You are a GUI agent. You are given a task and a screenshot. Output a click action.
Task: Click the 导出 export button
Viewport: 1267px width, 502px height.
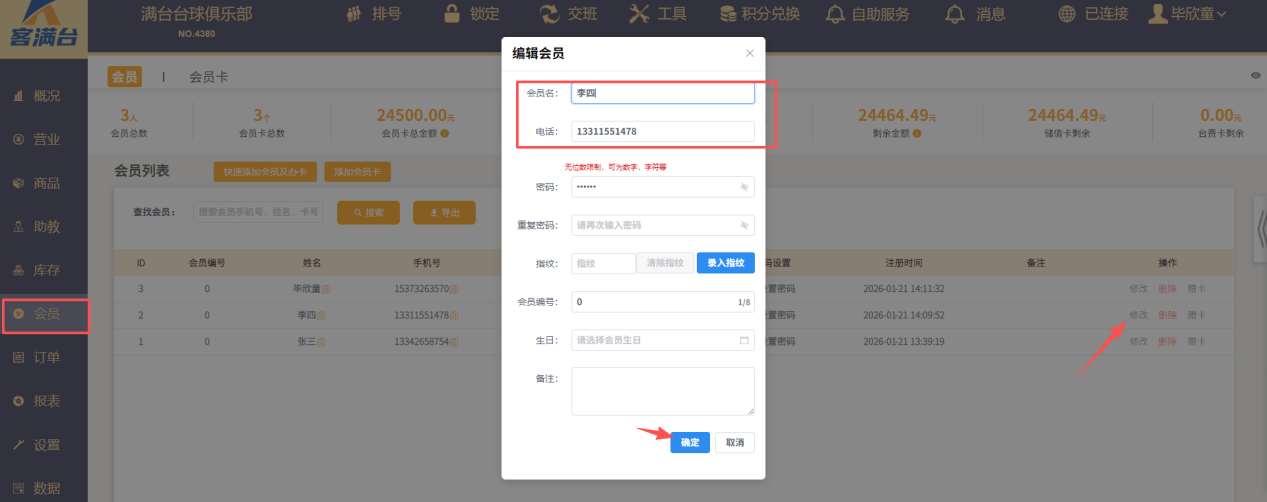444,212
